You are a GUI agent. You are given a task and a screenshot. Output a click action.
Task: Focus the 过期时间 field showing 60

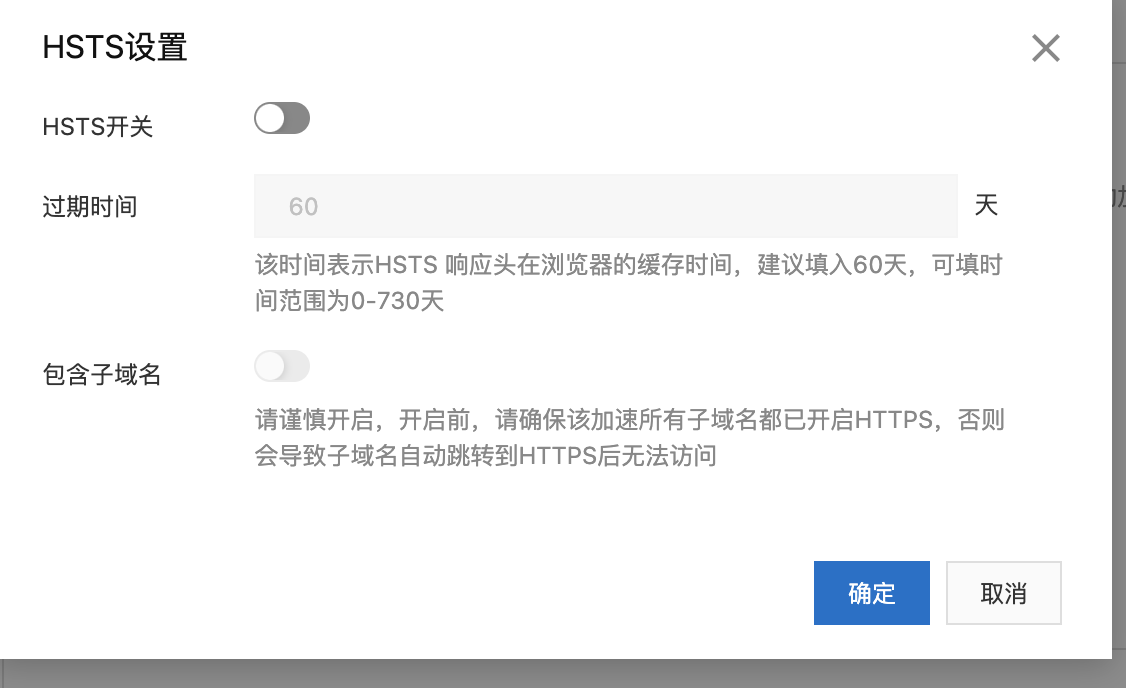coord(605,205)
